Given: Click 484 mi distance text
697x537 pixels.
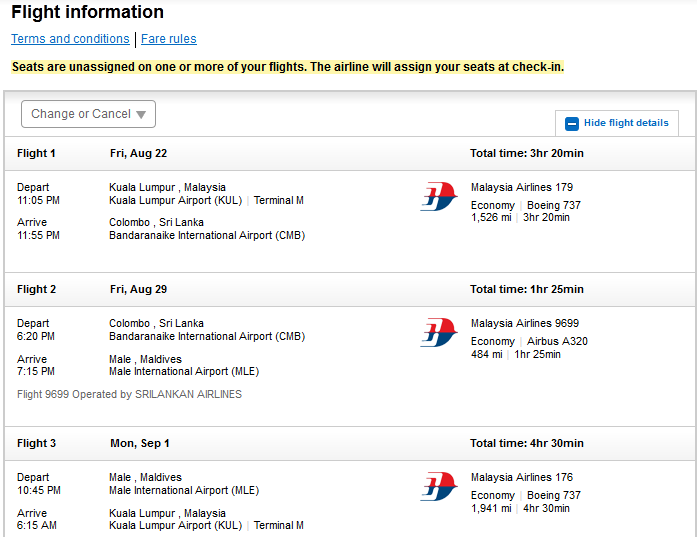Looking at the screenshot, I should coord(487,354).
